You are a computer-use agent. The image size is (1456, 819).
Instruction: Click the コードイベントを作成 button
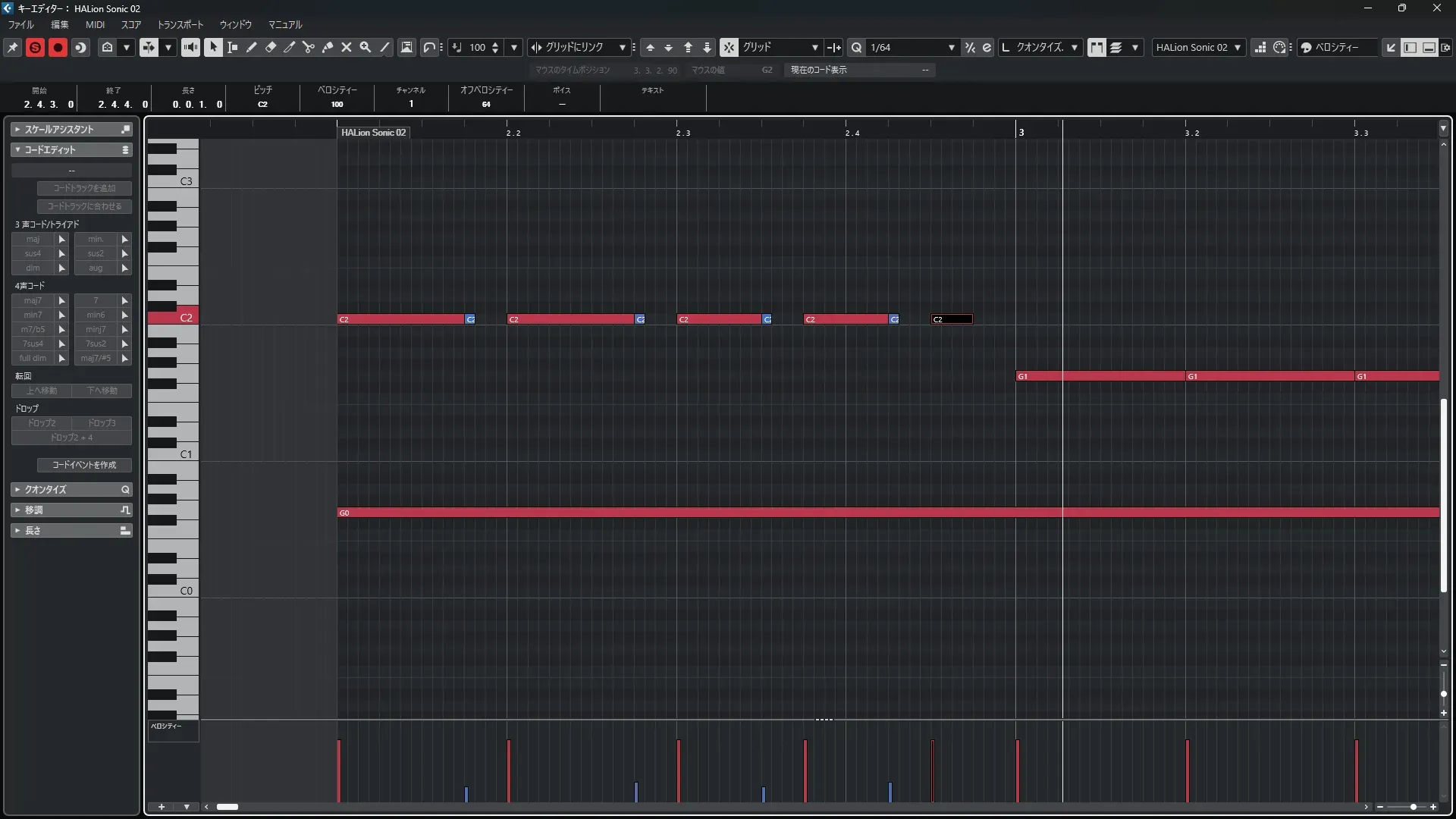(x=84, y=464)
